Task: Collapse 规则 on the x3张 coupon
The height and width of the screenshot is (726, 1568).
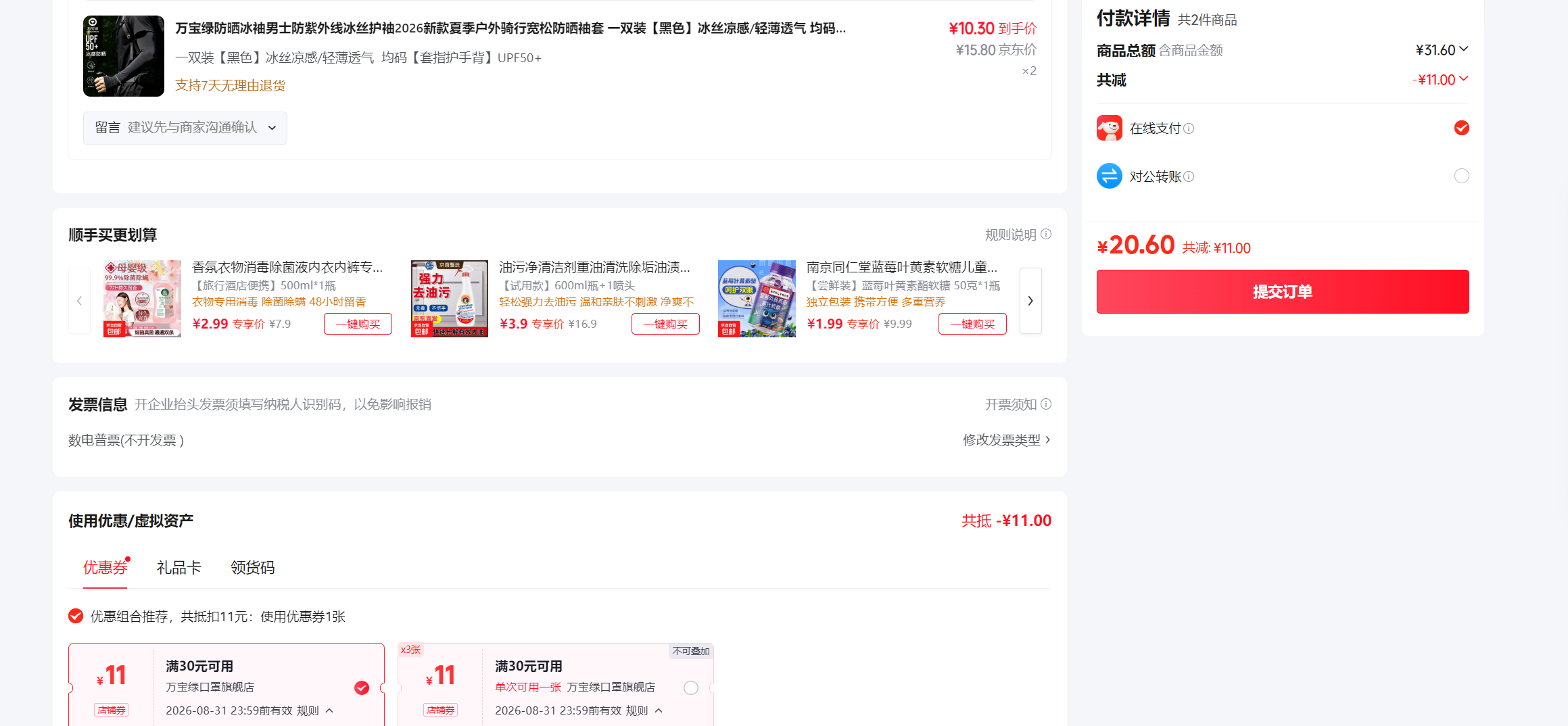Action: tap(644, 710)
